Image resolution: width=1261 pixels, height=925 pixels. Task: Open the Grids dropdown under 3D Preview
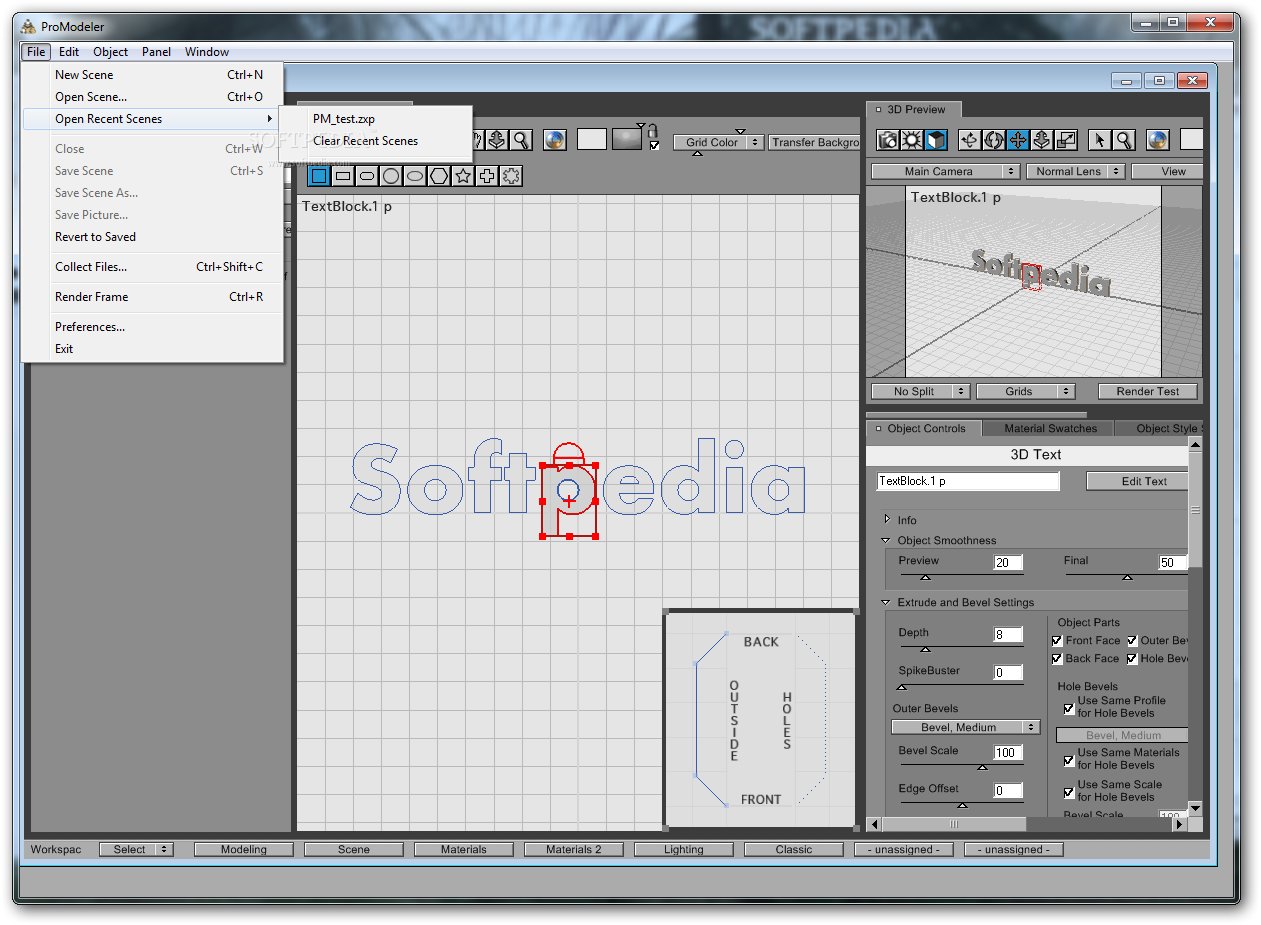click(x=1025, y=391)
